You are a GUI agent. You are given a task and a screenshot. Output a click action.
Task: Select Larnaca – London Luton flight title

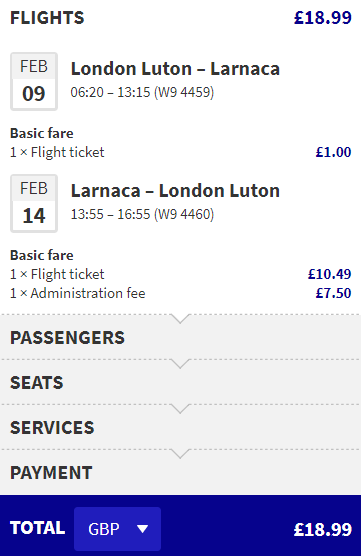175,191
